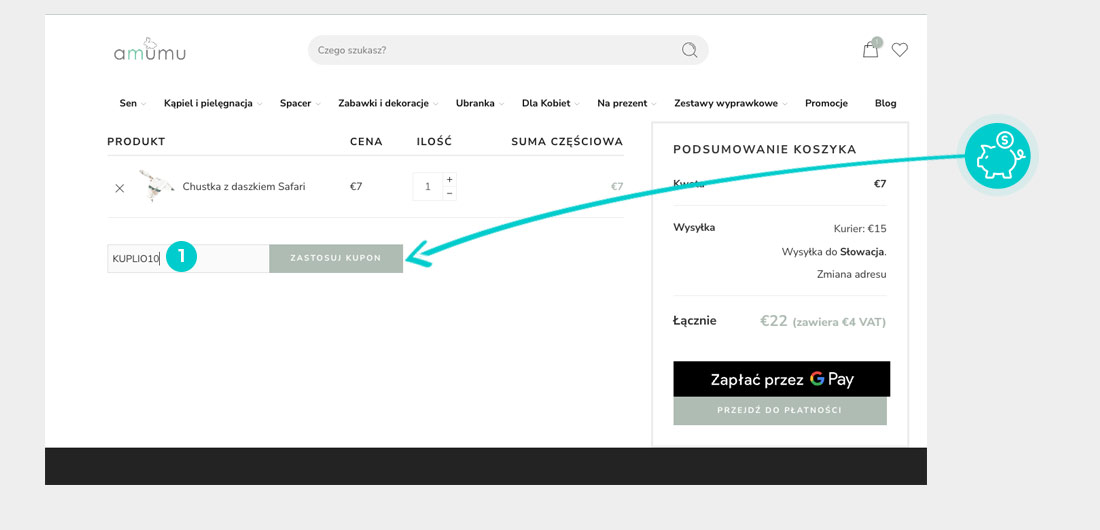This screenshot has width=1100, height=530.
Task: Open the Blog menu item
Action: [x=885, y=103]
